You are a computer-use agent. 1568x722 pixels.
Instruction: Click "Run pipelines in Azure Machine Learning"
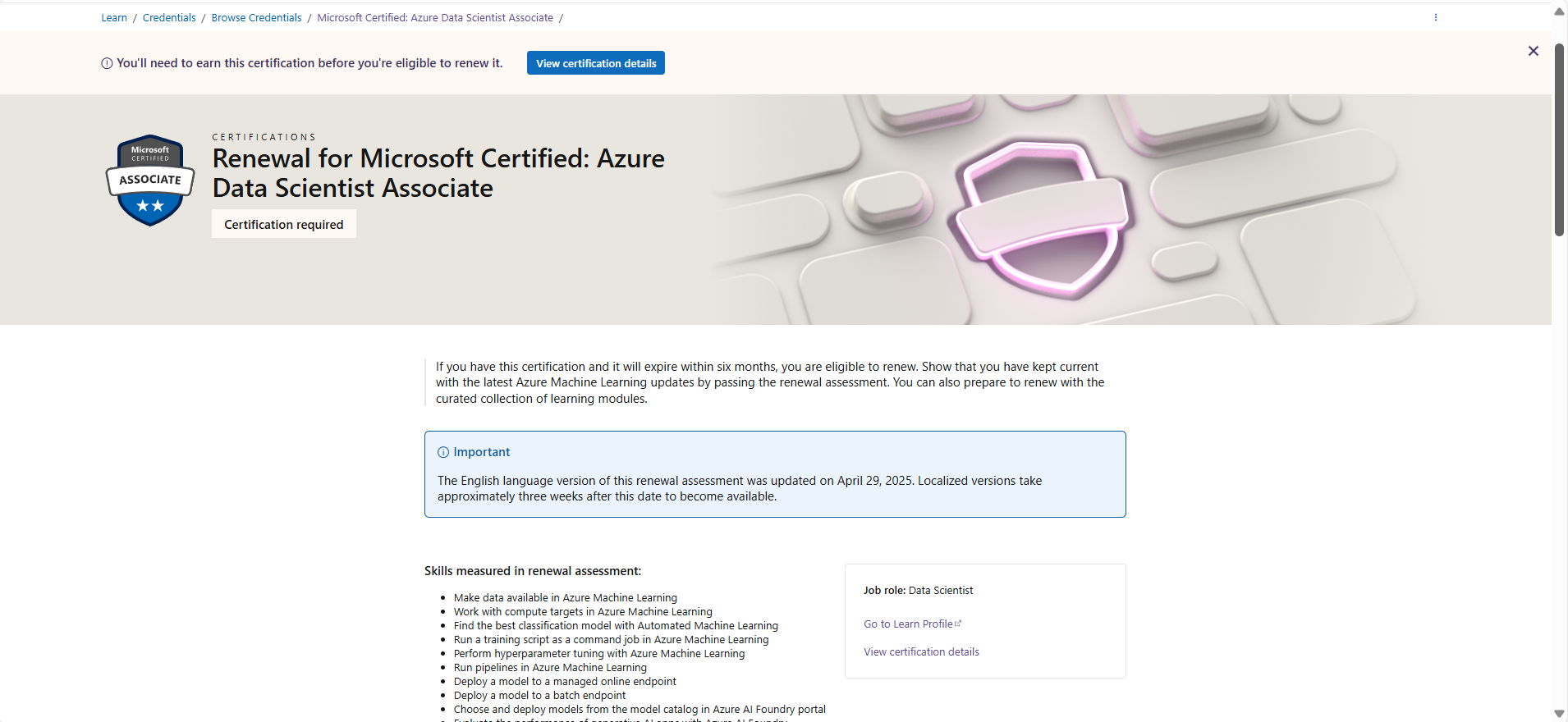click(x=550, y=667)
